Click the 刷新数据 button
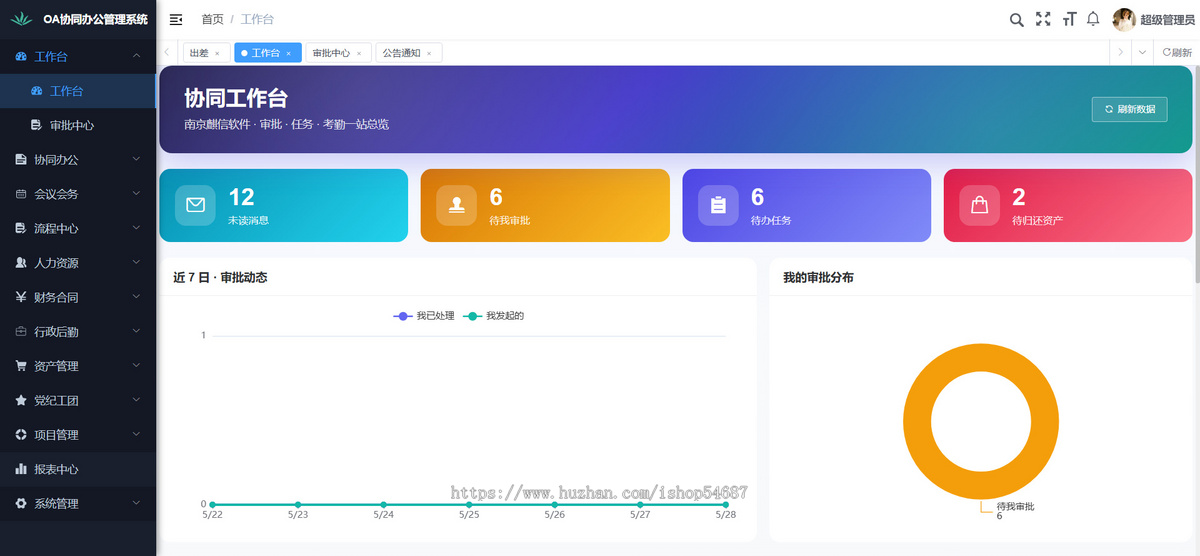This screenshot has height=556, width=1200. [x=1129, y=109]
